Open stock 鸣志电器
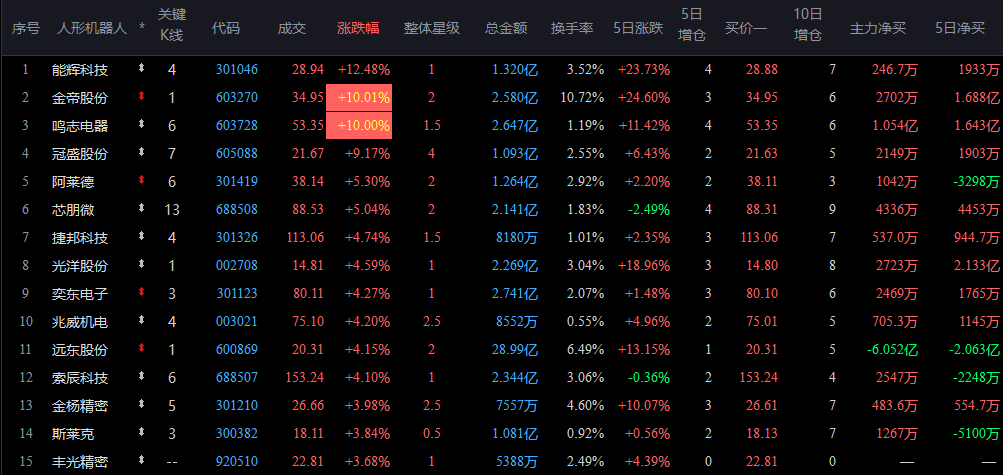 (x=80, y=126)
